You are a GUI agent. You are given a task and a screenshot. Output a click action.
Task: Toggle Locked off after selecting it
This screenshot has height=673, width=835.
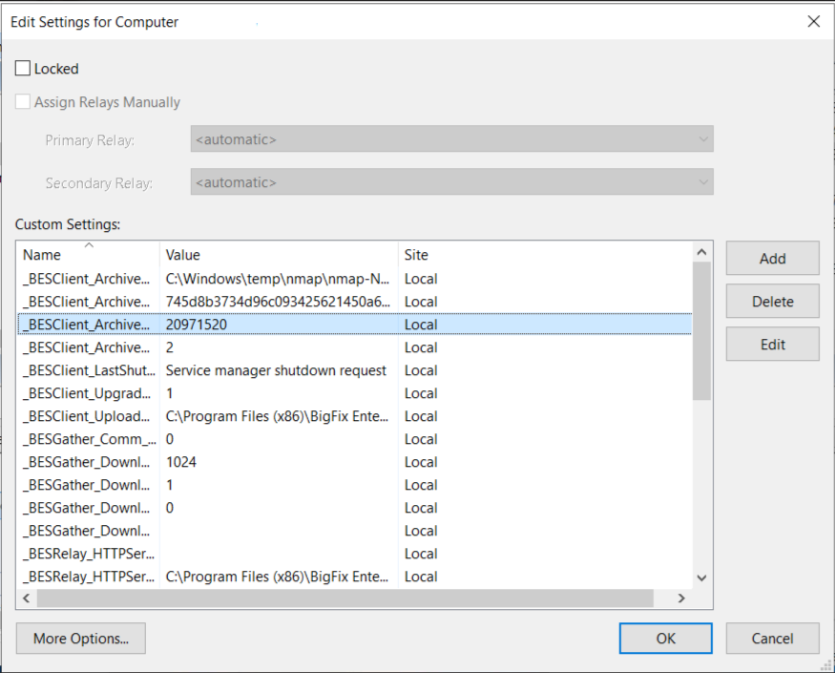tap(22, 68)
